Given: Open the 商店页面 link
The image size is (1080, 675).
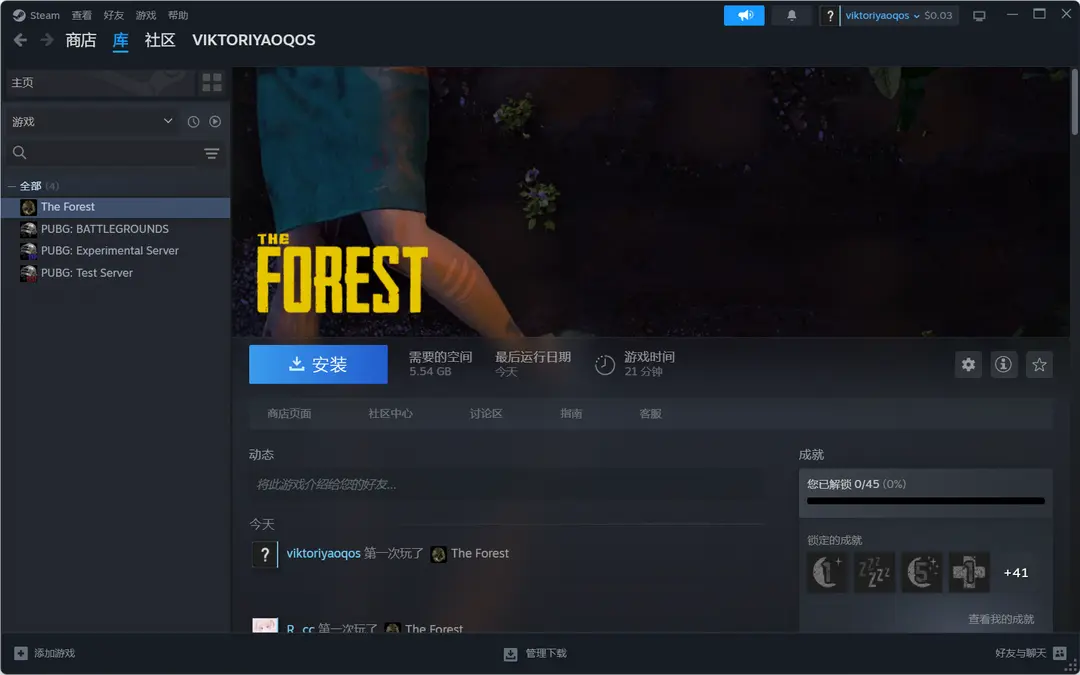Looking at the screenshot, I should (x=289, y=414).
